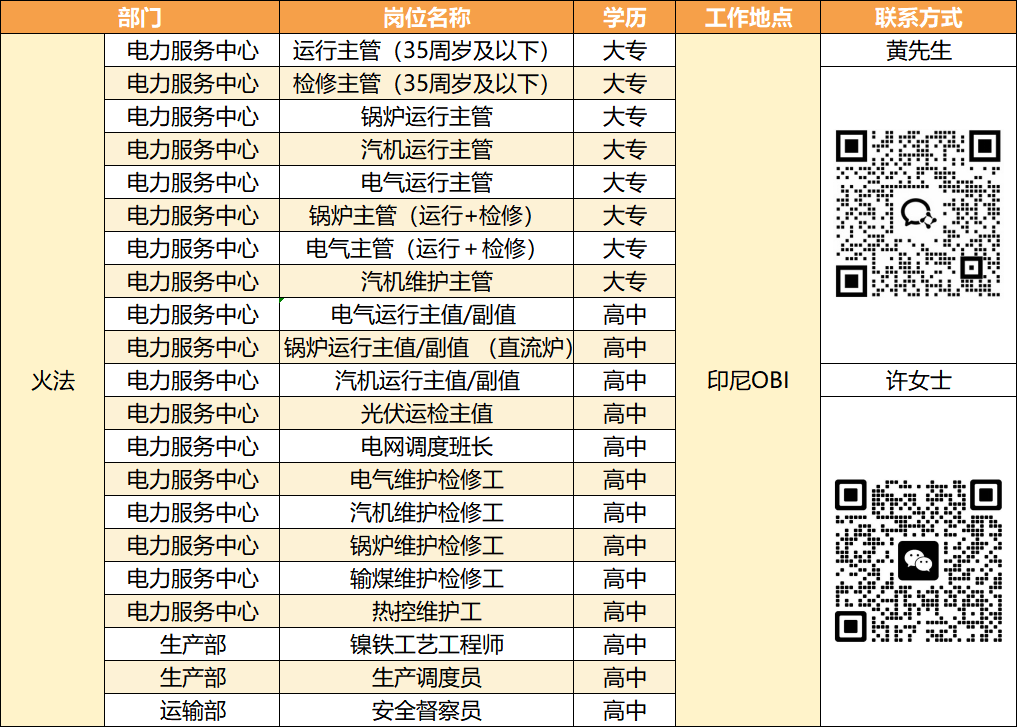The height and width of the screenshot is (728, 1018).
Task: Select 高中 cell in 电网调度班长 row
Action: coord(625,446)
